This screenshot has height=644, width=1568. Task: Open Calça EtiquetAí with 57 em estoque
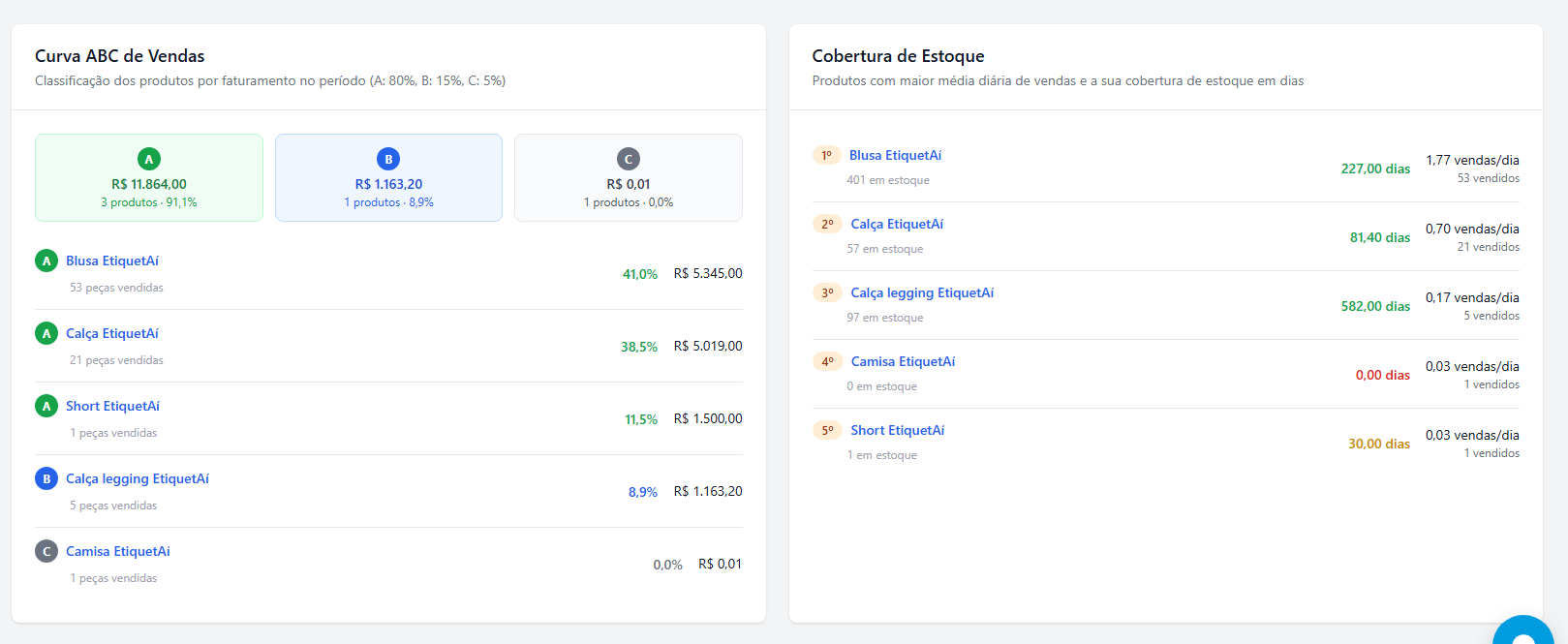point(897,224)
